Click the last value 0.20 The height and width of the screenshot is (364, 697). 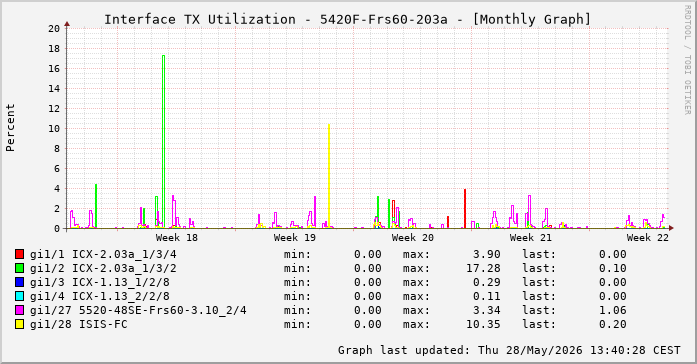pos(613,324)
